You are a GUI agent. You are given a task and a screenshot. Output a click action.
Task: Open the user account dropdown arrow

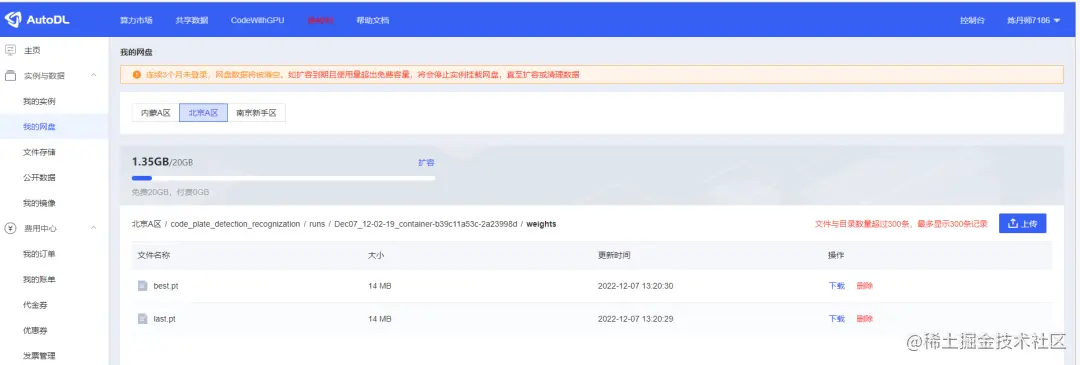(x=1057, y=21)
